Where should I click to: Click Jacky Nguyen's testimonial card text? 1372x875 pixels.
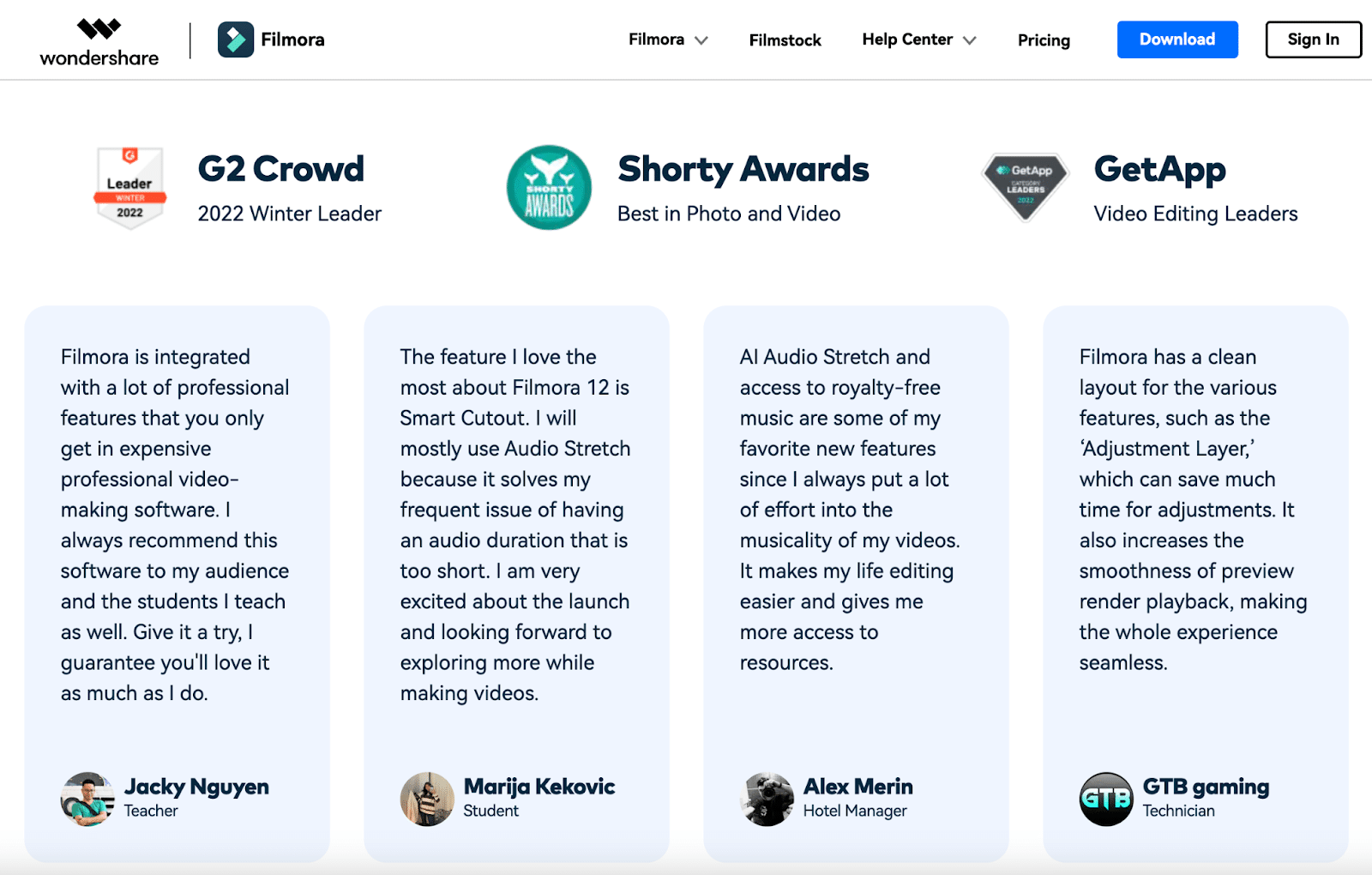pyautogui.click(x=175, y=525)
